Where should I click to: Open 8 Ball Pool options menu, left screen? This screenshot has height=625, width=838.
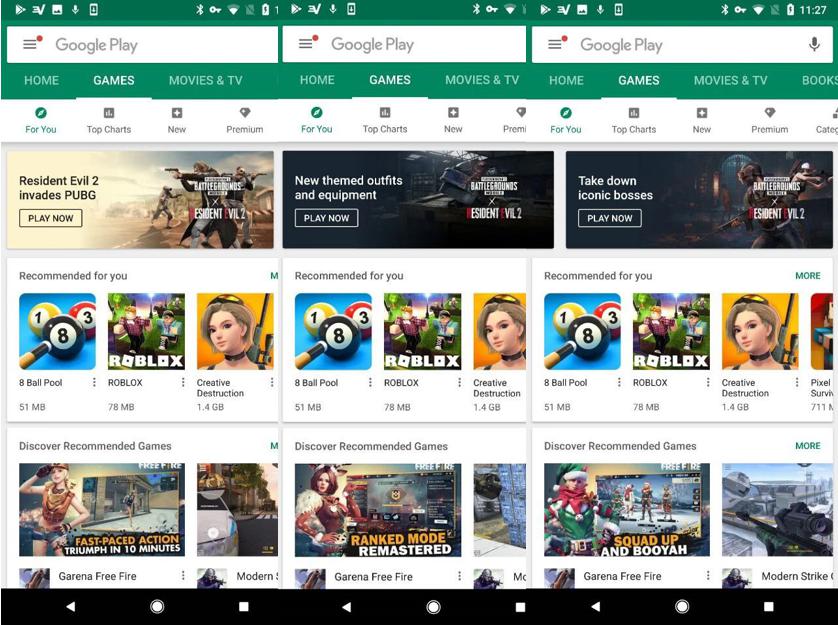pyautogui.click(x=94, y=382)
